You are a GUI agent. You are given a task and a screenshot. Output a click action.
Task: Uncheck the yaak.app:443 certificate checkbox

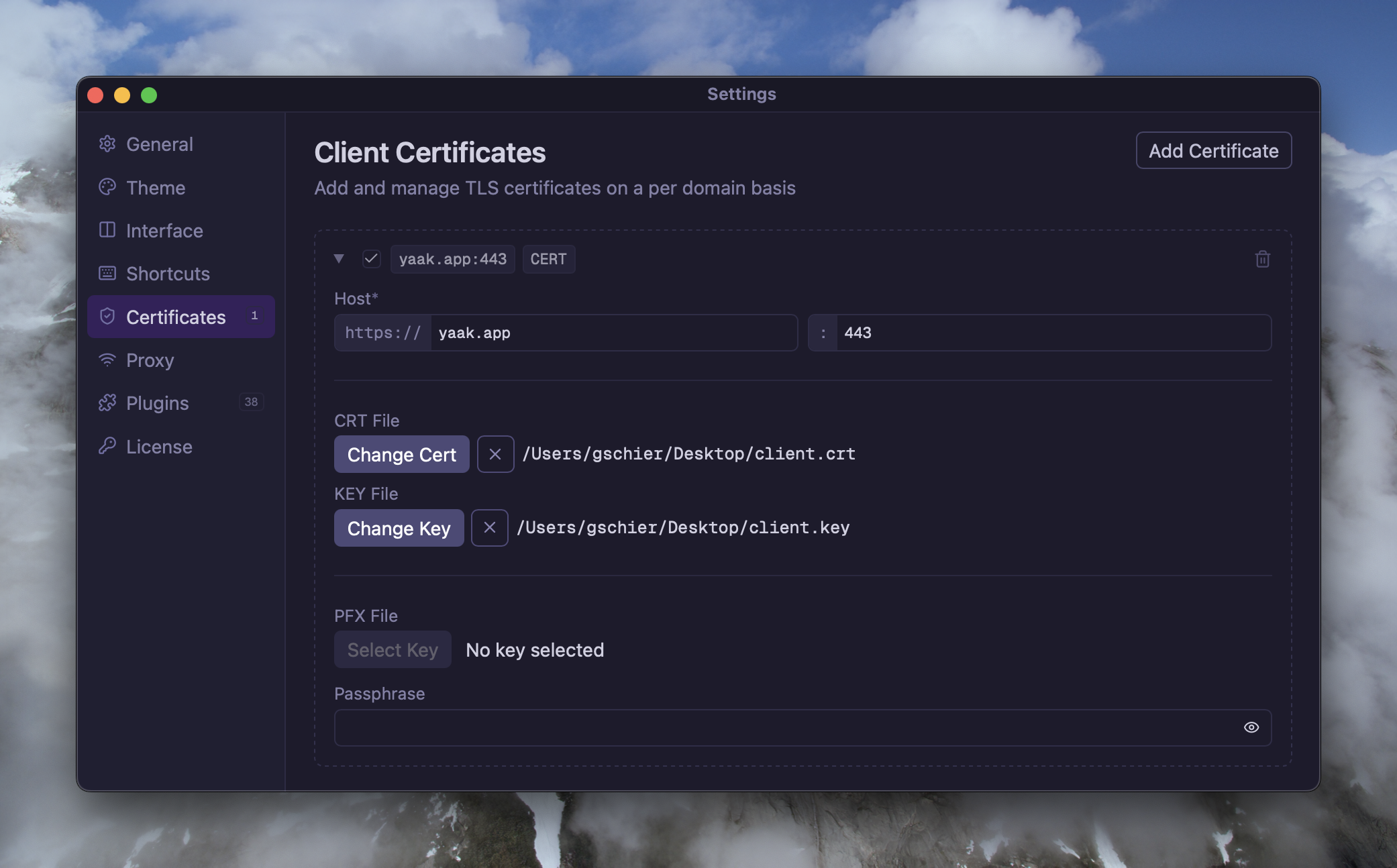coord(371,259)
